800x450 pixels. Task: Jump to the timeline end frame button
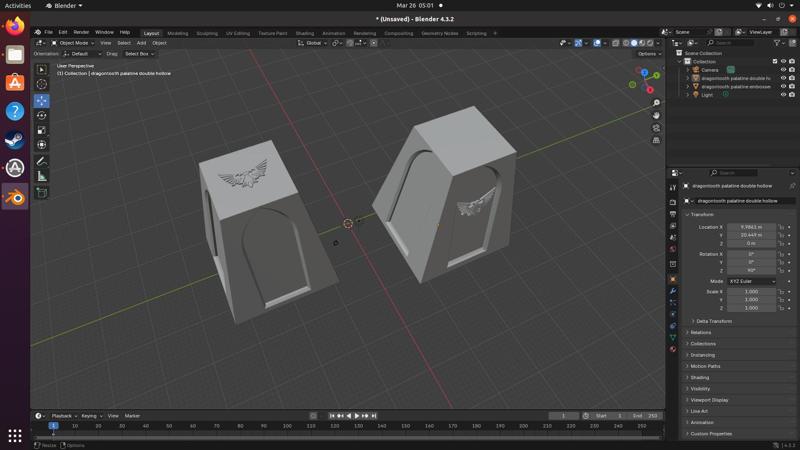373,416
